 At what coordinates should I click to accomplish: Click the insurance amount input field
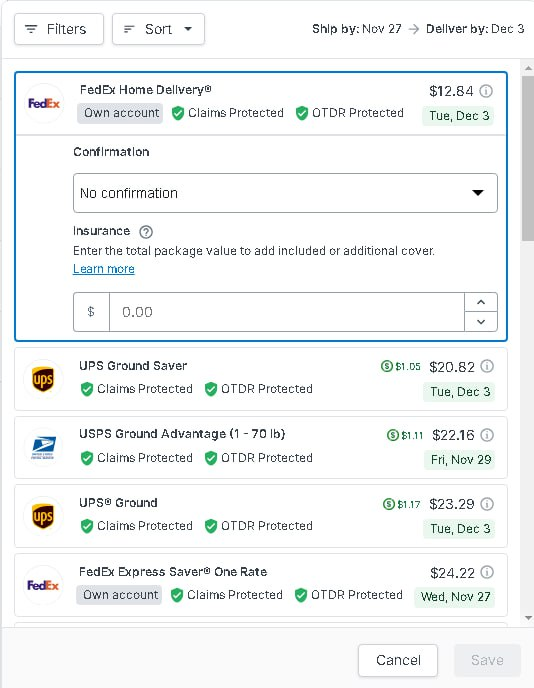pos(287,312)
